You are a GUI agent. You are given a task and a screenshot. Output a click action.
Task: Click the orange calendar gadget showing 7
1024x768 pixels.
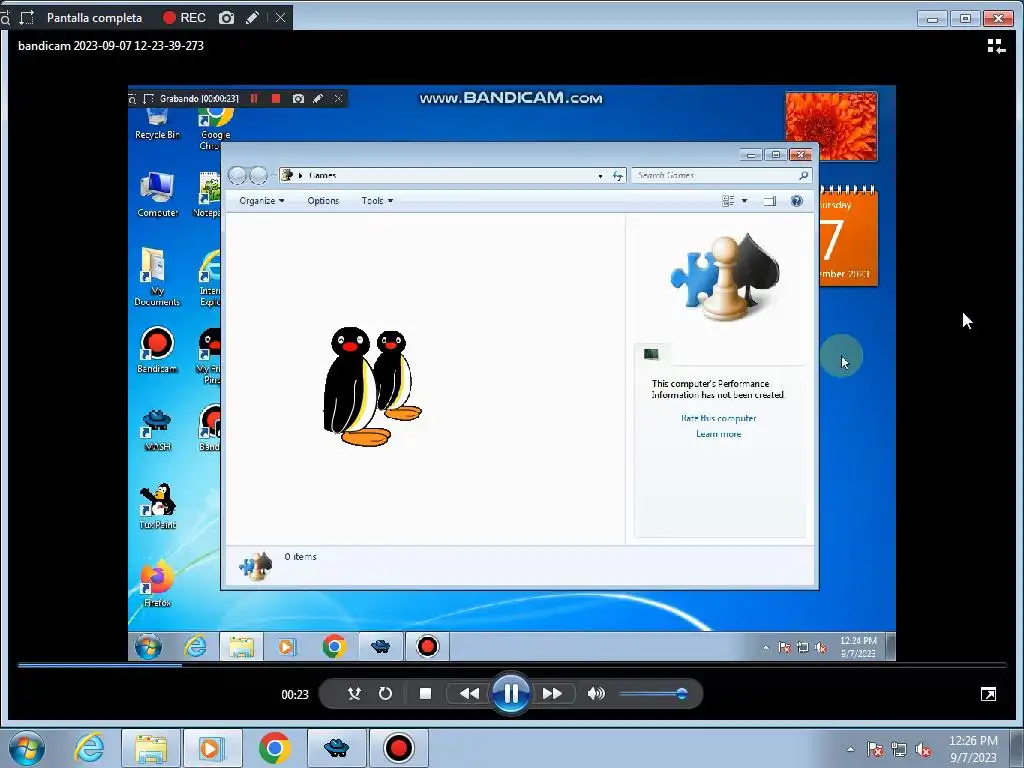point(848,238)
